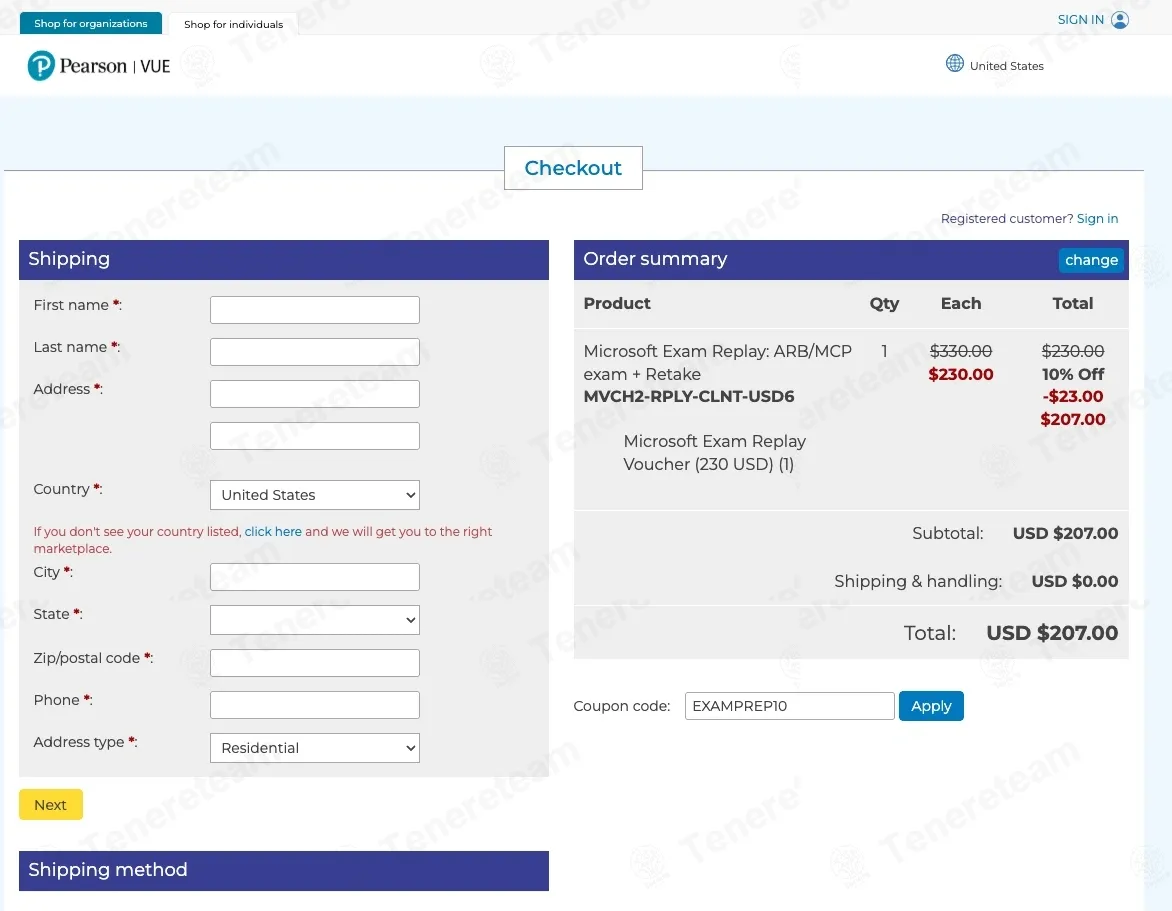Click the Shipping method section header
This screenshot has width=1172, height=911.
coord(284,871)
